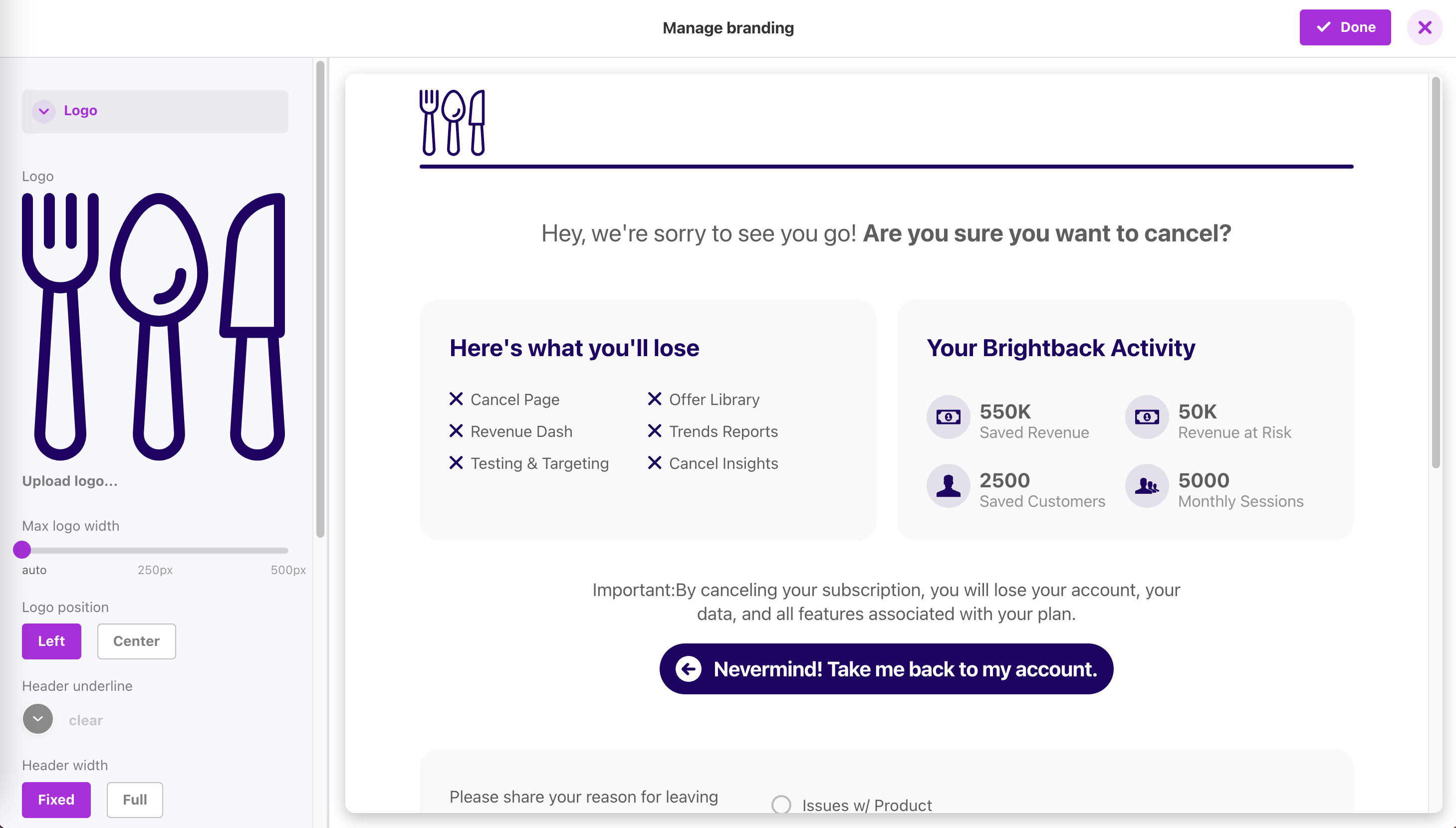Click the X icon beside Offer Library
1456x828 pixels.
click(x=654, y=399)
